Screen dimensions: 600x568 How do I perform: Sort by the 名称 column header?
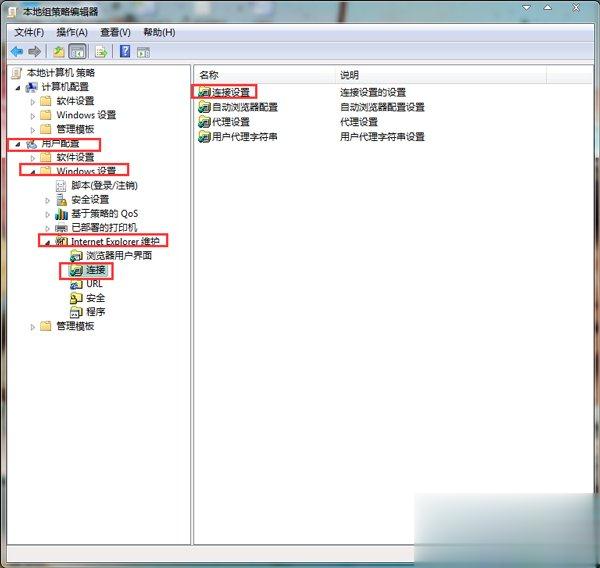[x=264, y=75]
